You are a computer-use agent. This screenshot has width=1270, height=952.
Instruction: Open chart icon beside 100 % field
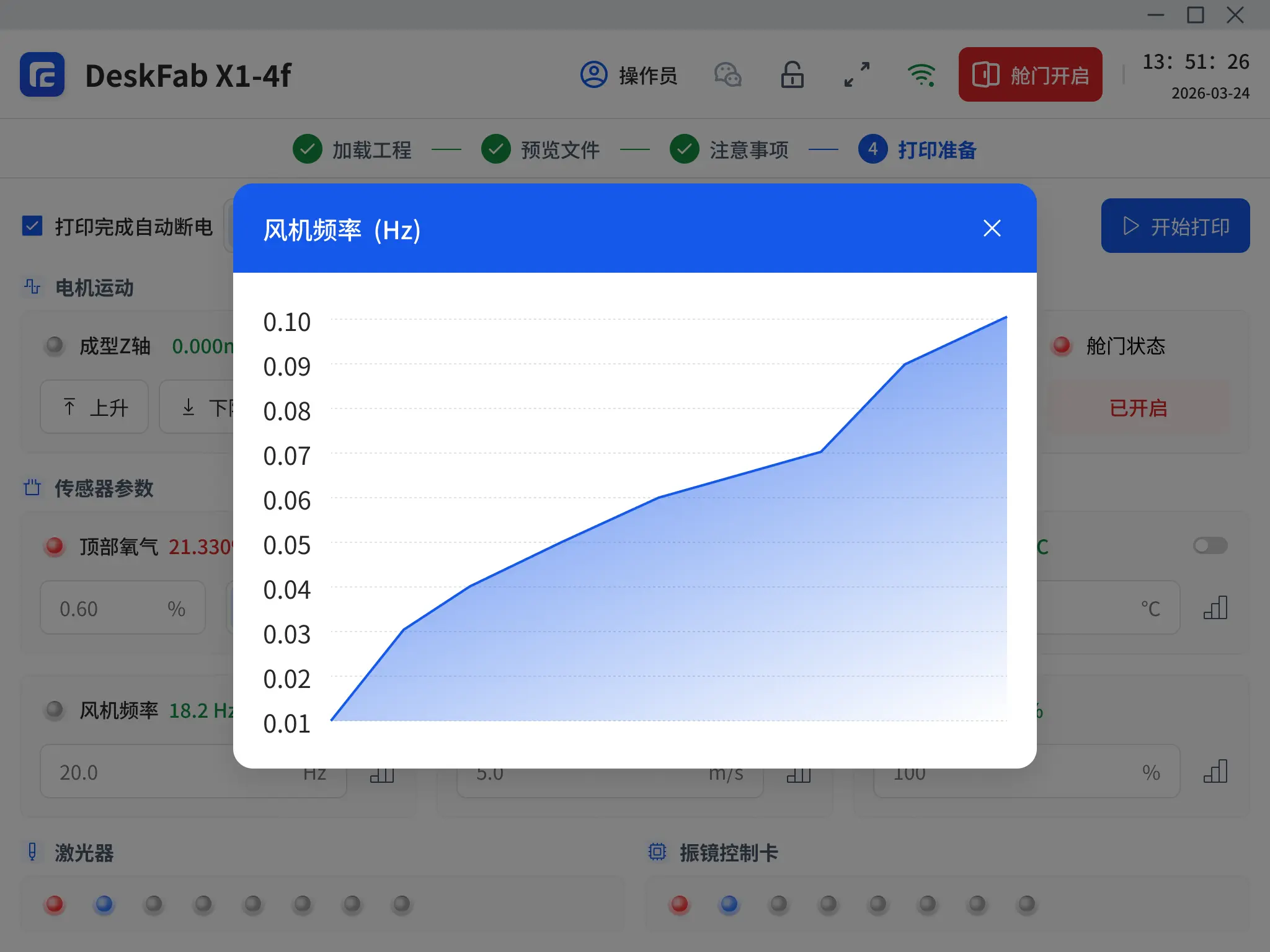(x=1215, y=772)
